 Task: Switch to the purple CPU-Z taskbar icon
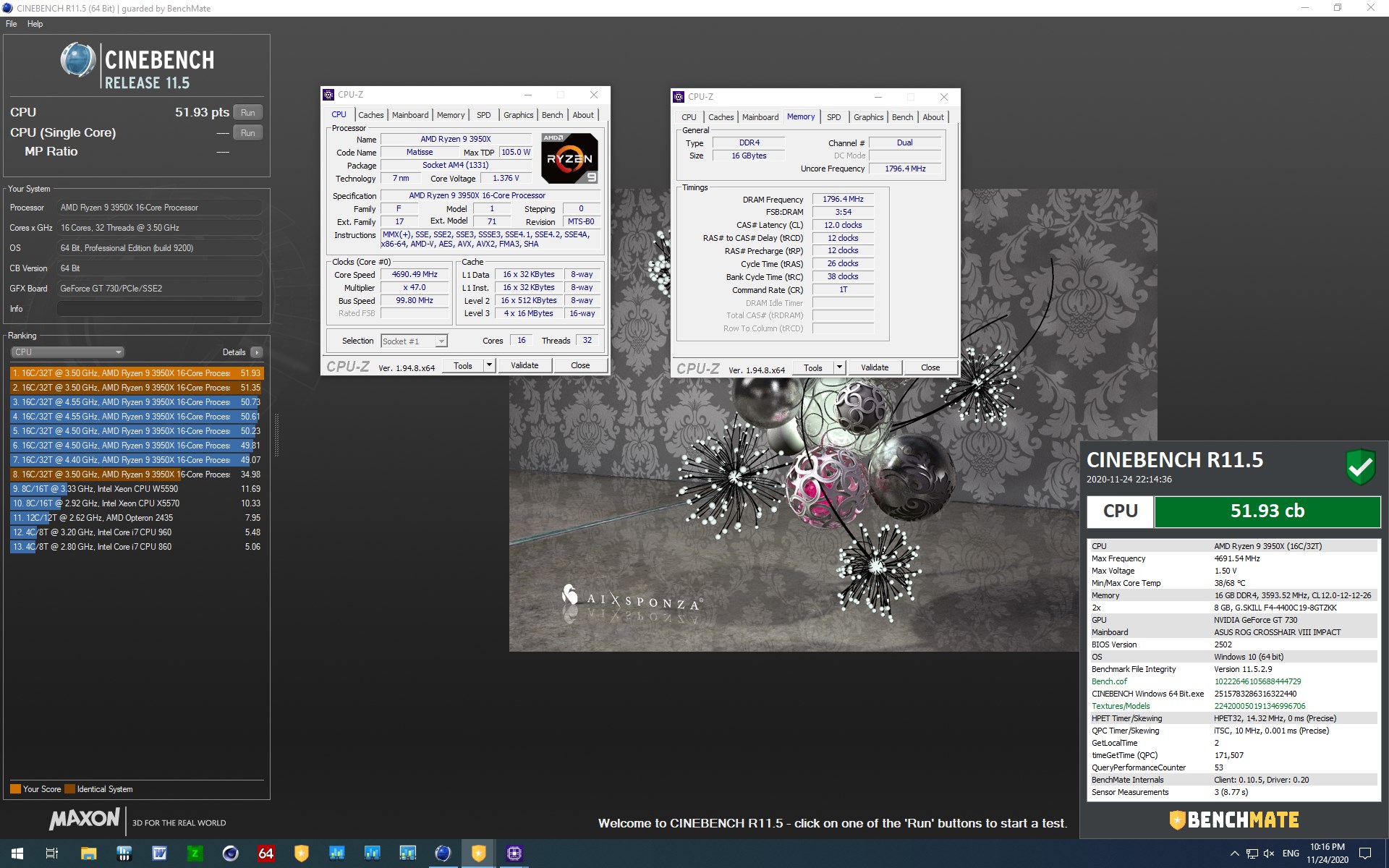pos(514,854)
